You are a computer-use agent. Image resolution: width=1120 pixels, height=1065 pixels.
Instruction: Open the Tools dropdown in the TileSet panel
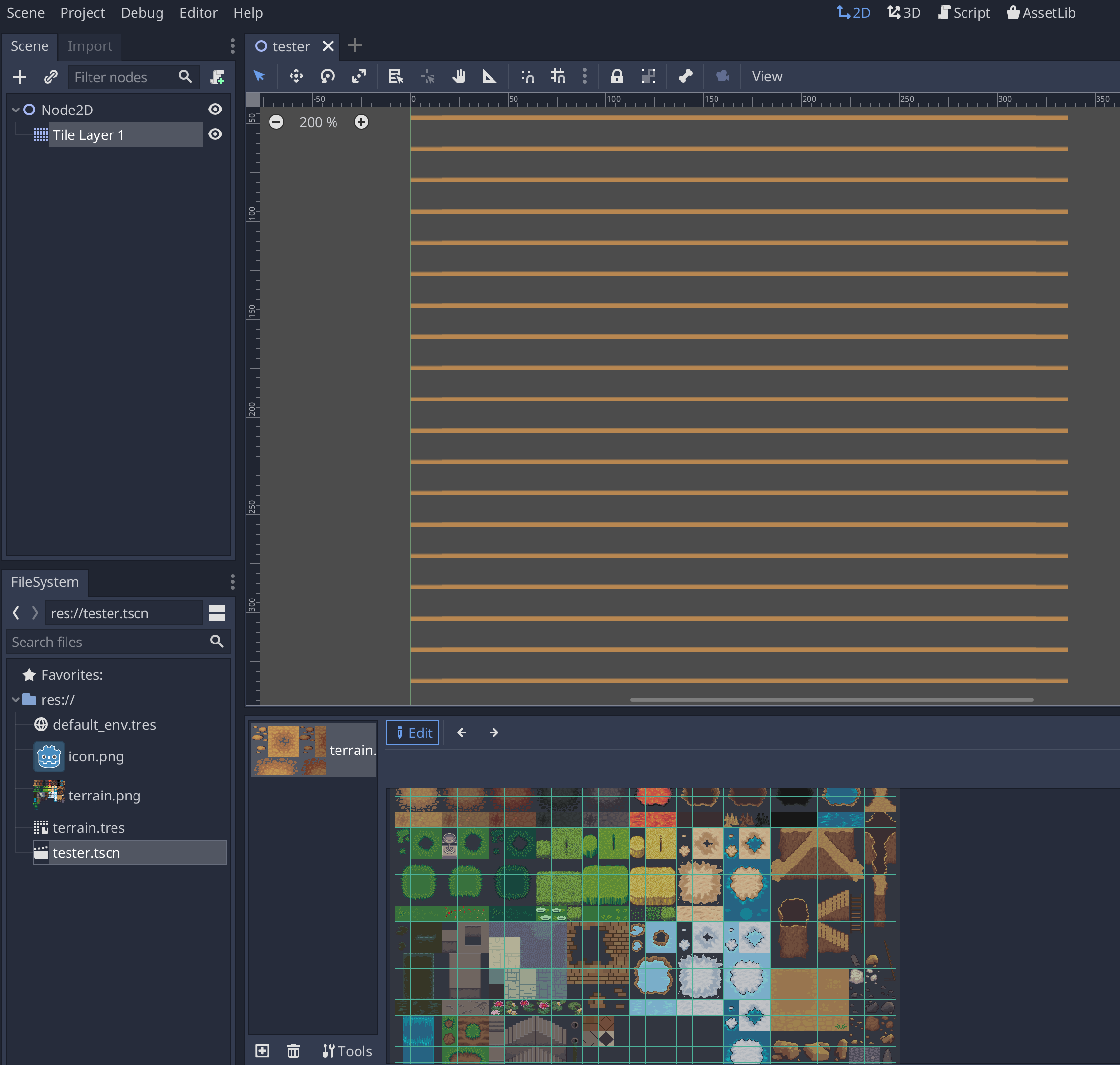(x=347, y=1050)
